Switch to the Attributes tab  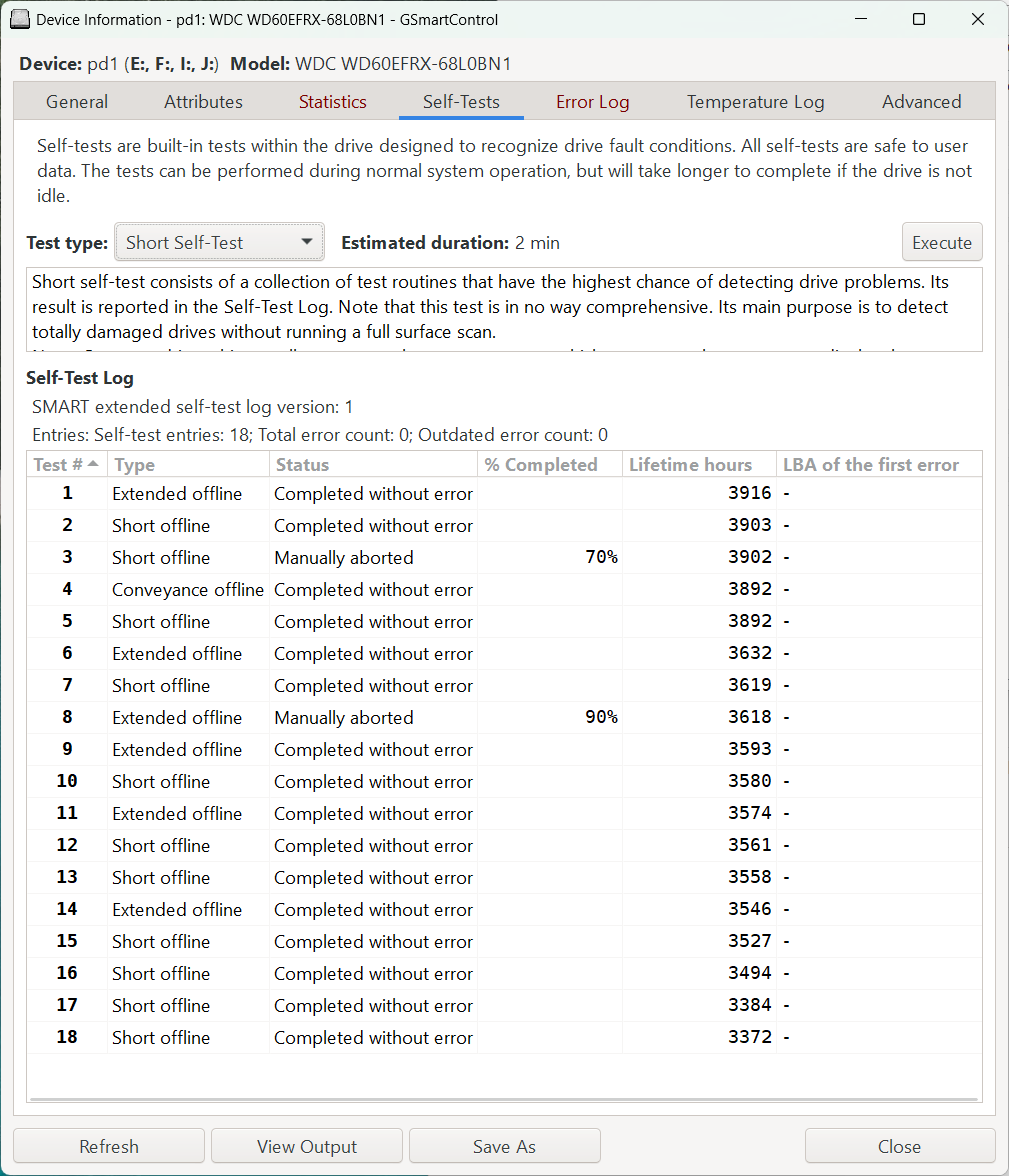tap(203, 101)
